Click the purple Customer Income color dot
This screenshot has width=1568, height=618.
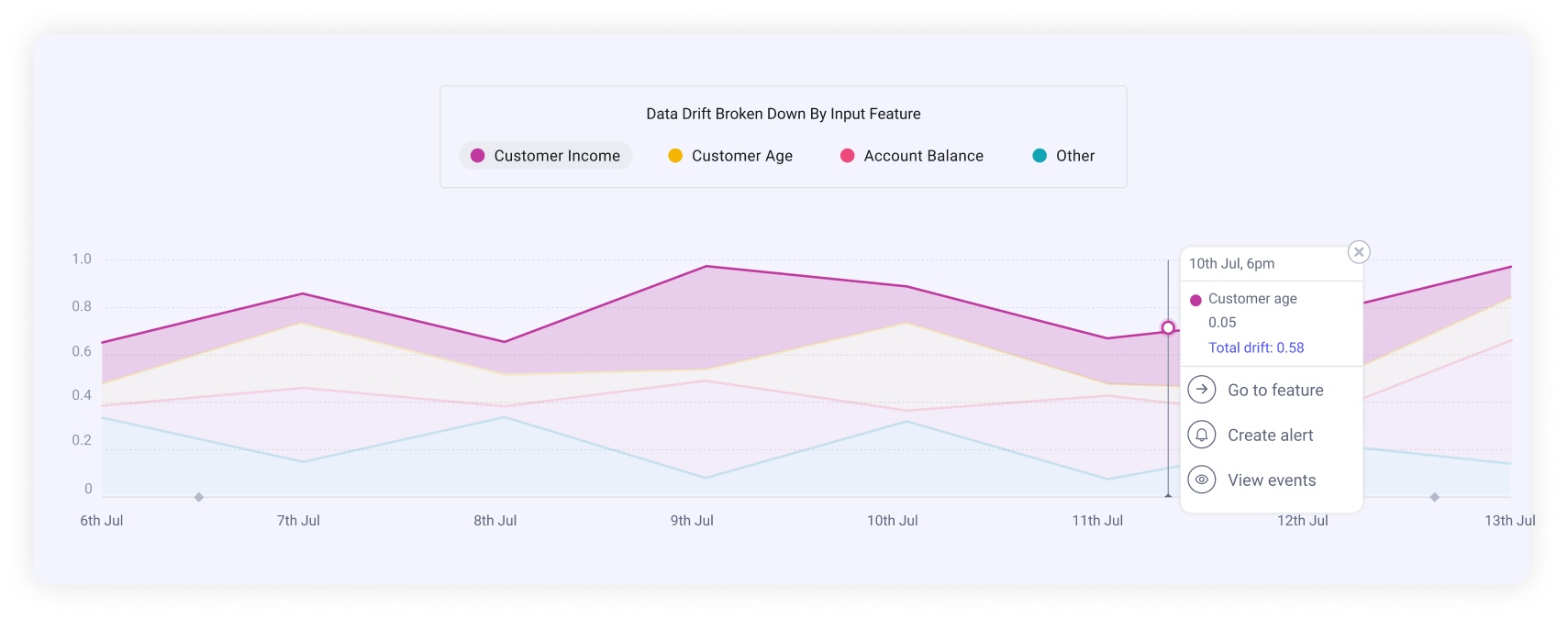pyautogui.click(x=478, y=156)
